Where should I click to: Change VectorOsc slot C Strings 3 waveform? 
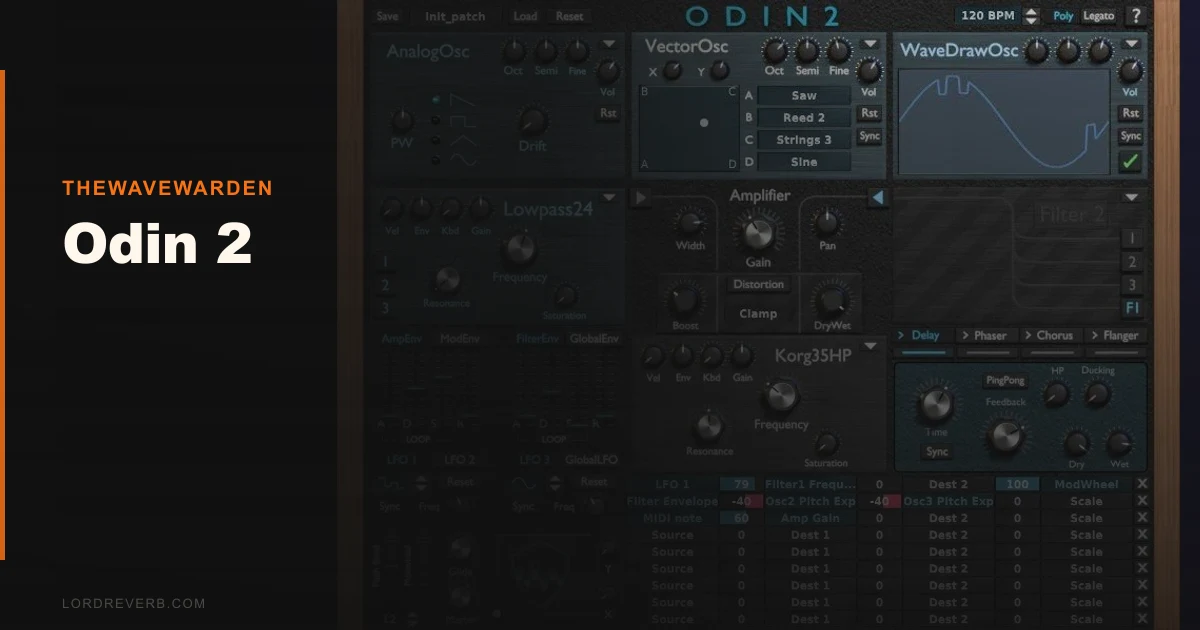point(804,140)
